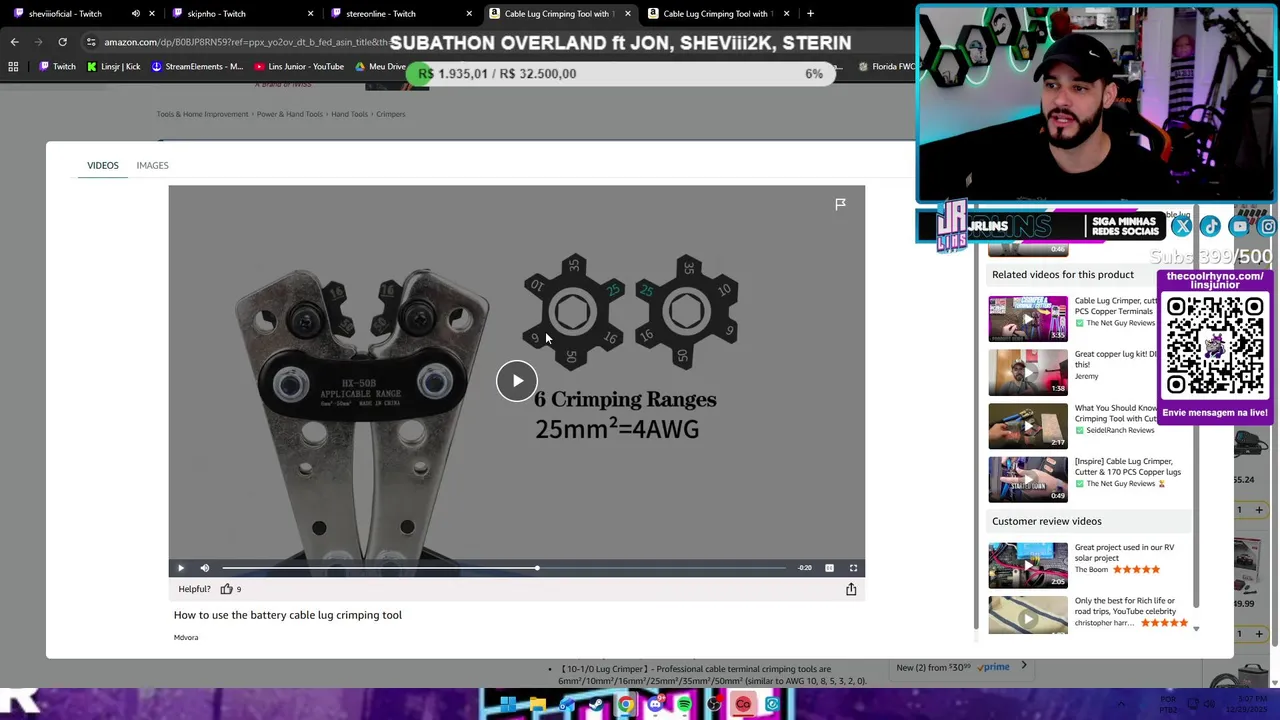Switch to the IMAGES tab

pos(152,165)
